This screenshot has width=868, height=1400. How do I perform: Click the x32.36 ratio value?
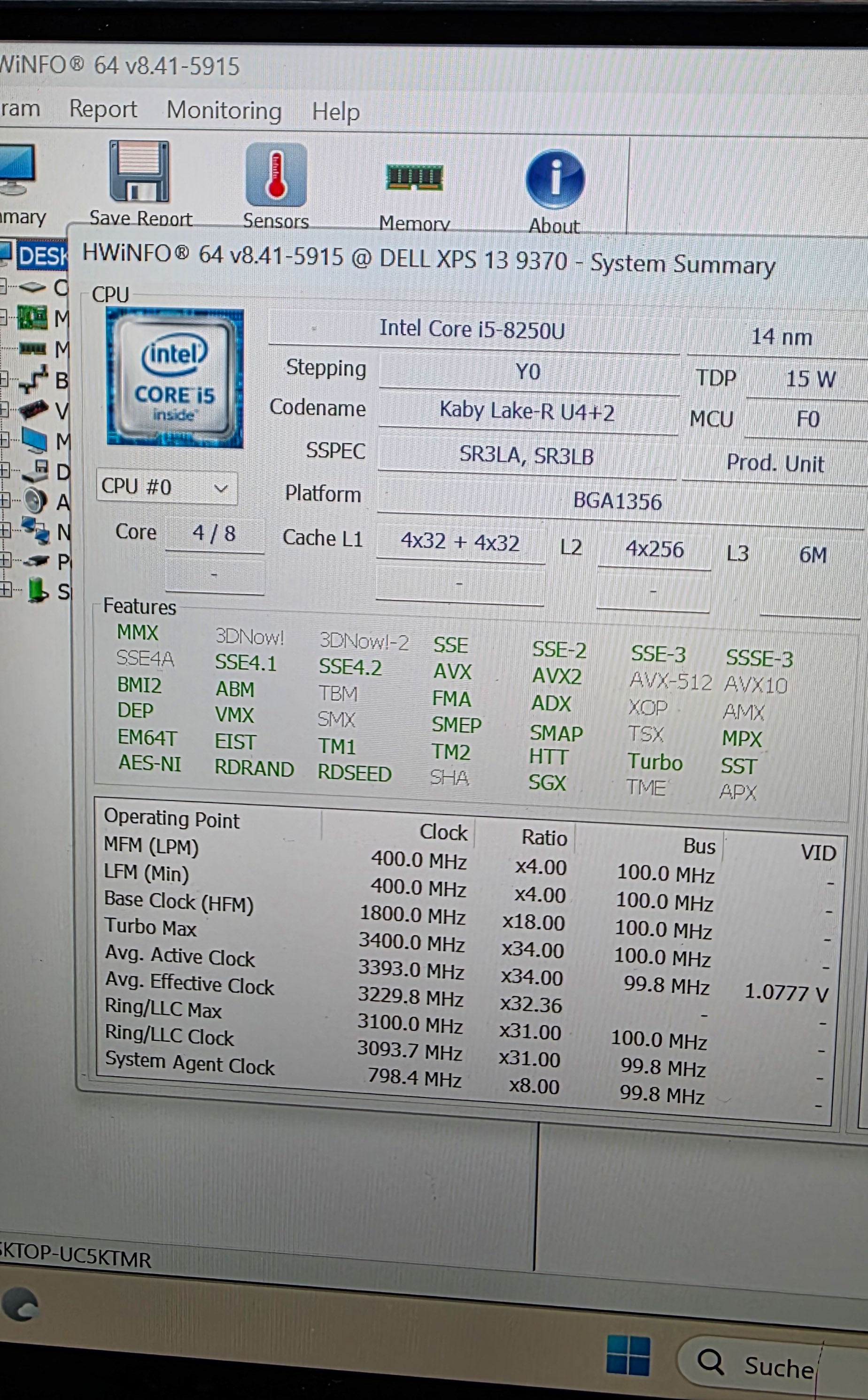[531, 1004]
